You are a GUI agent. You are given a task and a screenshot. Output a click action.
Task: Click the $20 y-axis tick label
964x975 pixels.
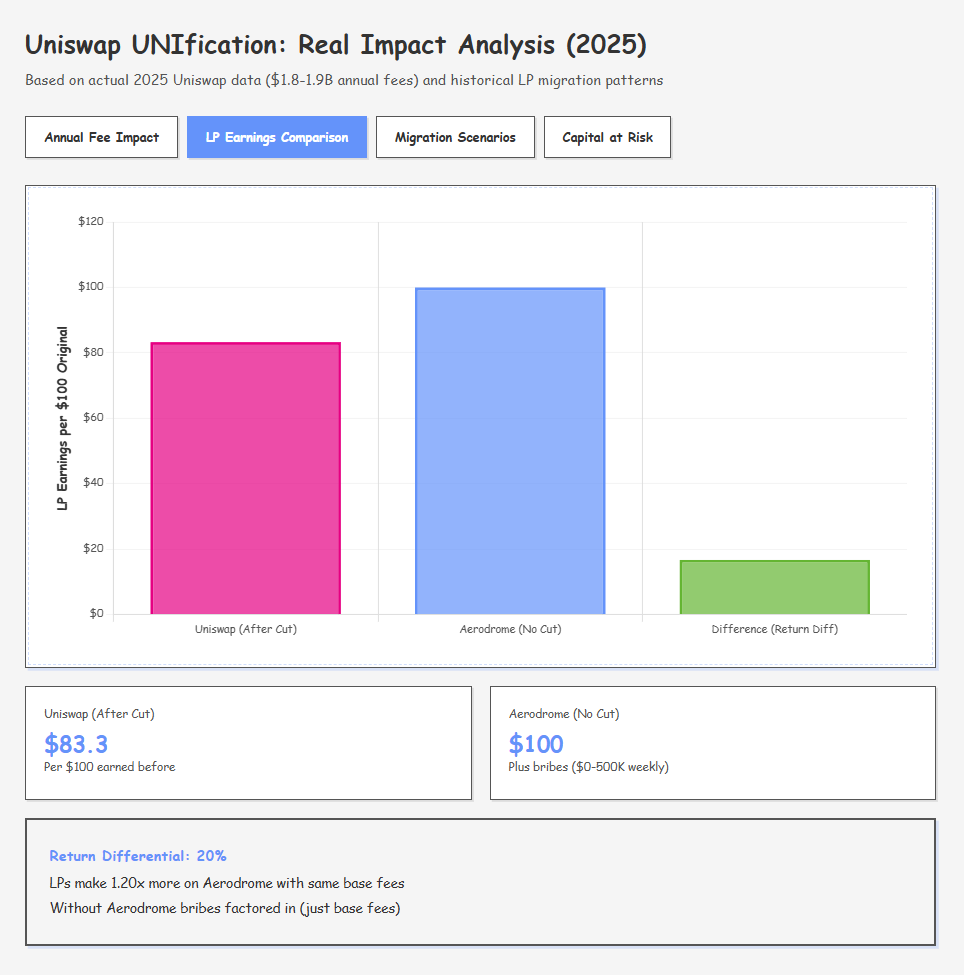93,548
